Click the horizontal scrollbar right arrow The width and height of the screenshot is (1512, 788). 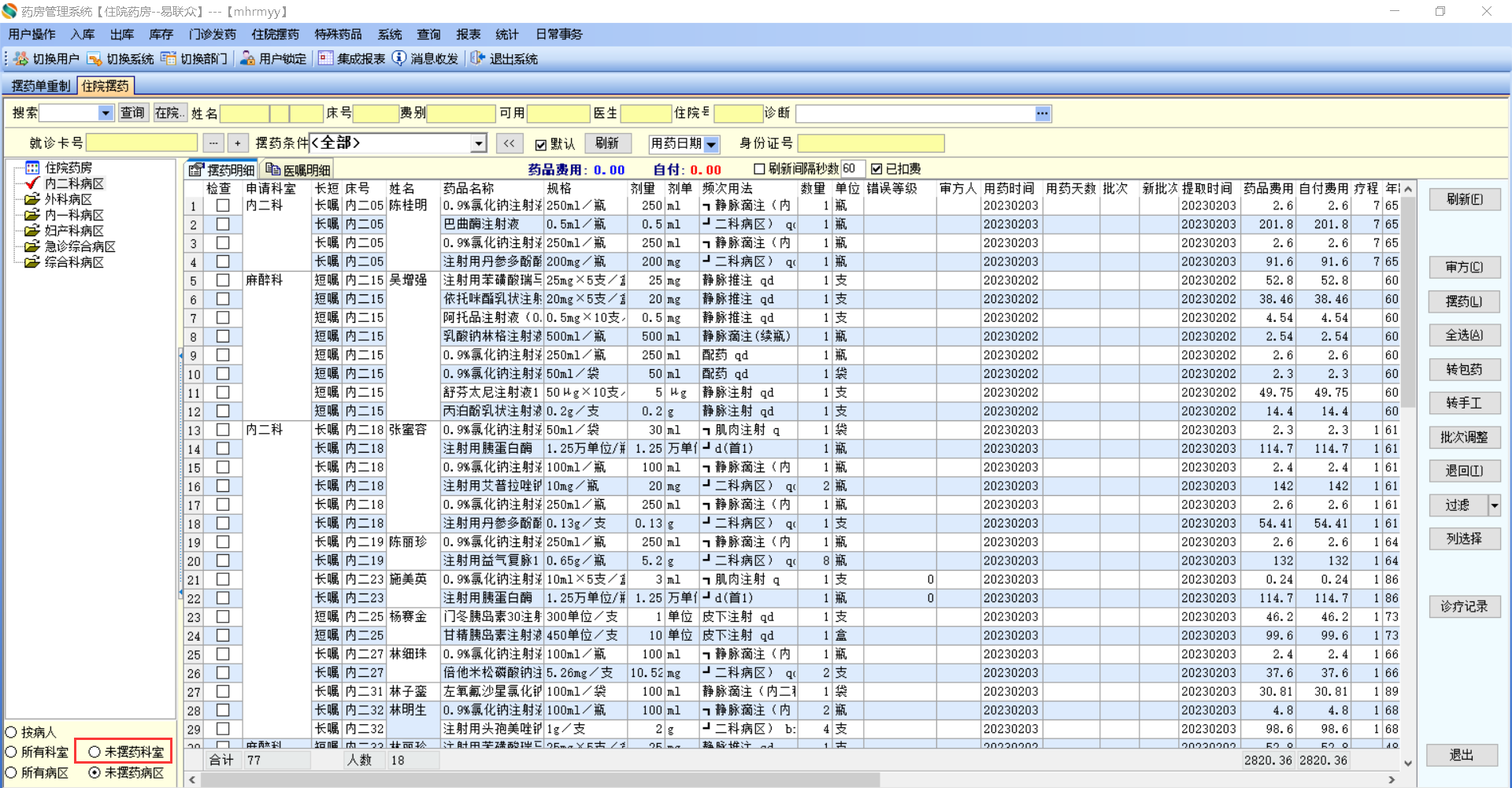(x=1392, y=779)
